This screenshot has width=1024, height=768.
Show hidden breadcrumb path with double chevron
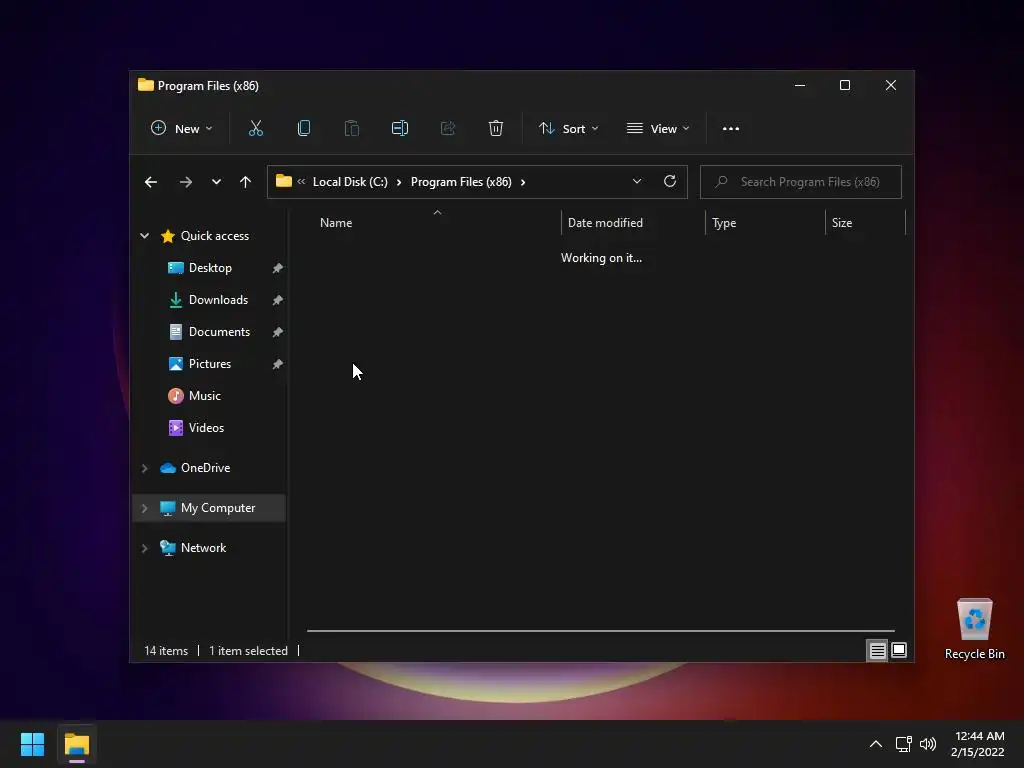[301, 182]
